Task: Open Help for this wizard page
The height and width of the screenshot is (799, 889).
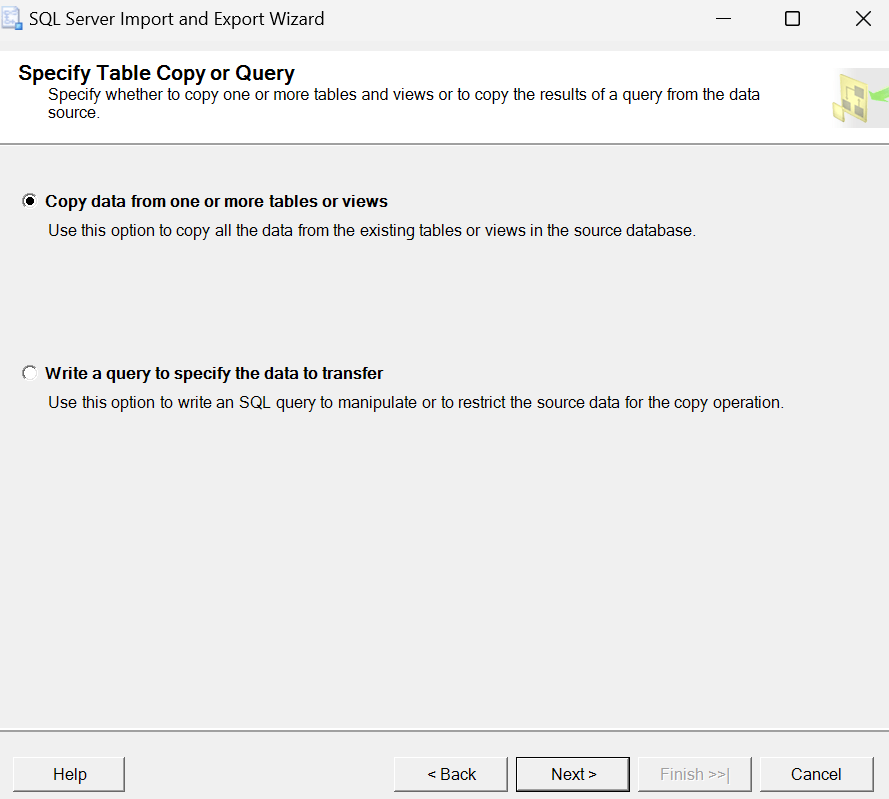Action: 69,774
